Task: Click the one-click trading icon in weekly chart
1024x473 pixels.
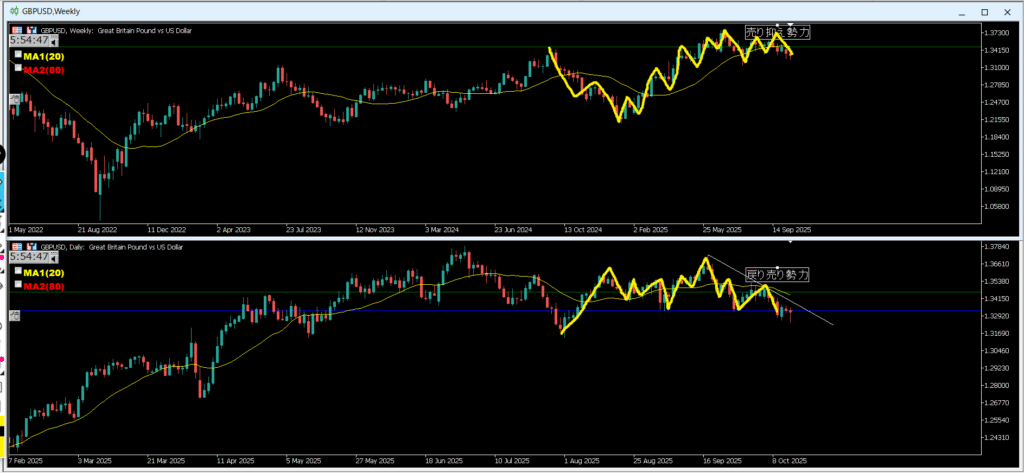Action: click(16, 31)
